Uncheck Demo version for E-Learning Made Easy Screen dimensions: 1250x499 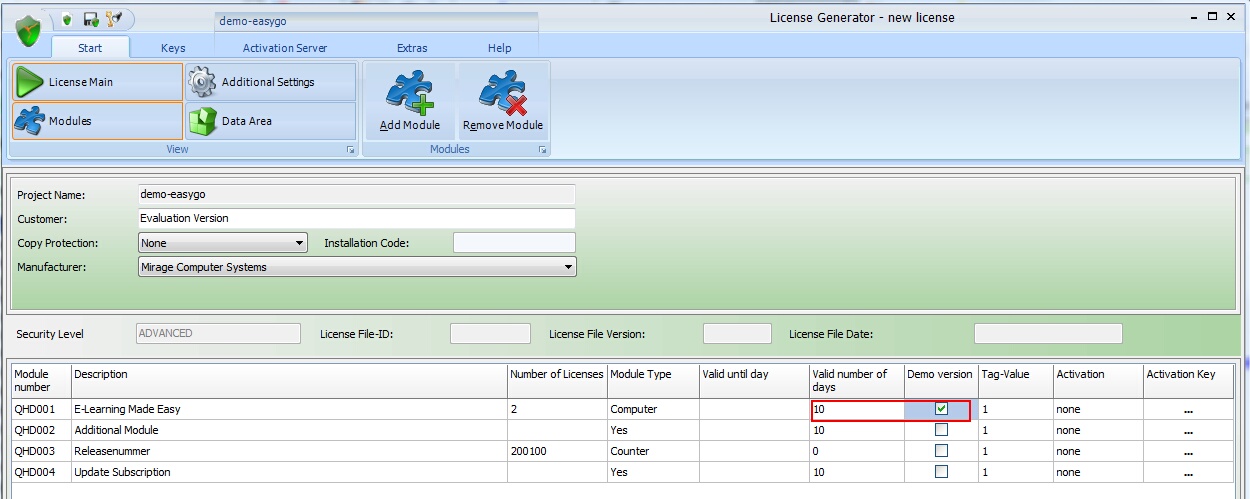pos(941,409)
